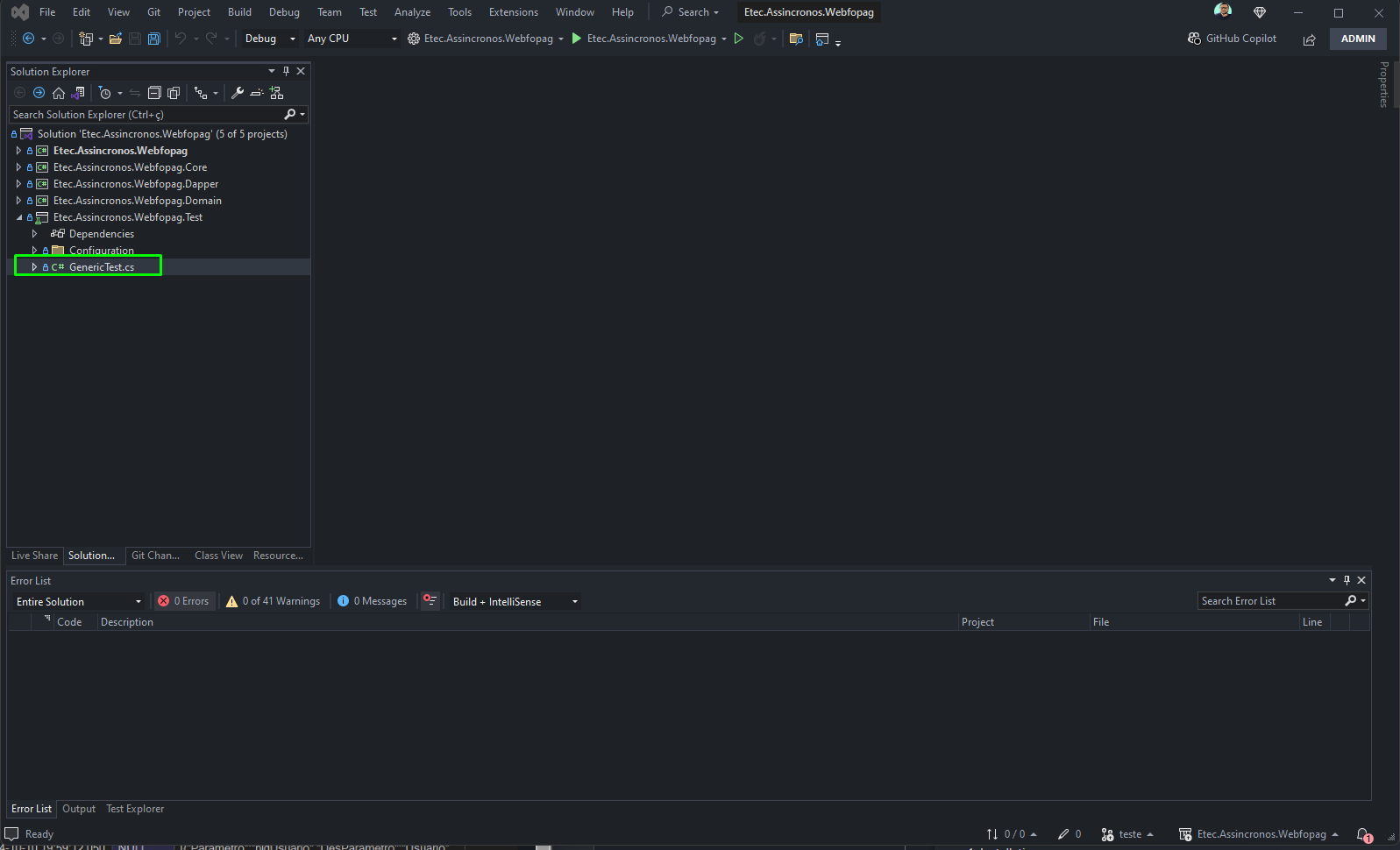The height and width of the screenshot is (850, 1400).
Task: Click the Open File folder icon
Action: tap(115, 39)
